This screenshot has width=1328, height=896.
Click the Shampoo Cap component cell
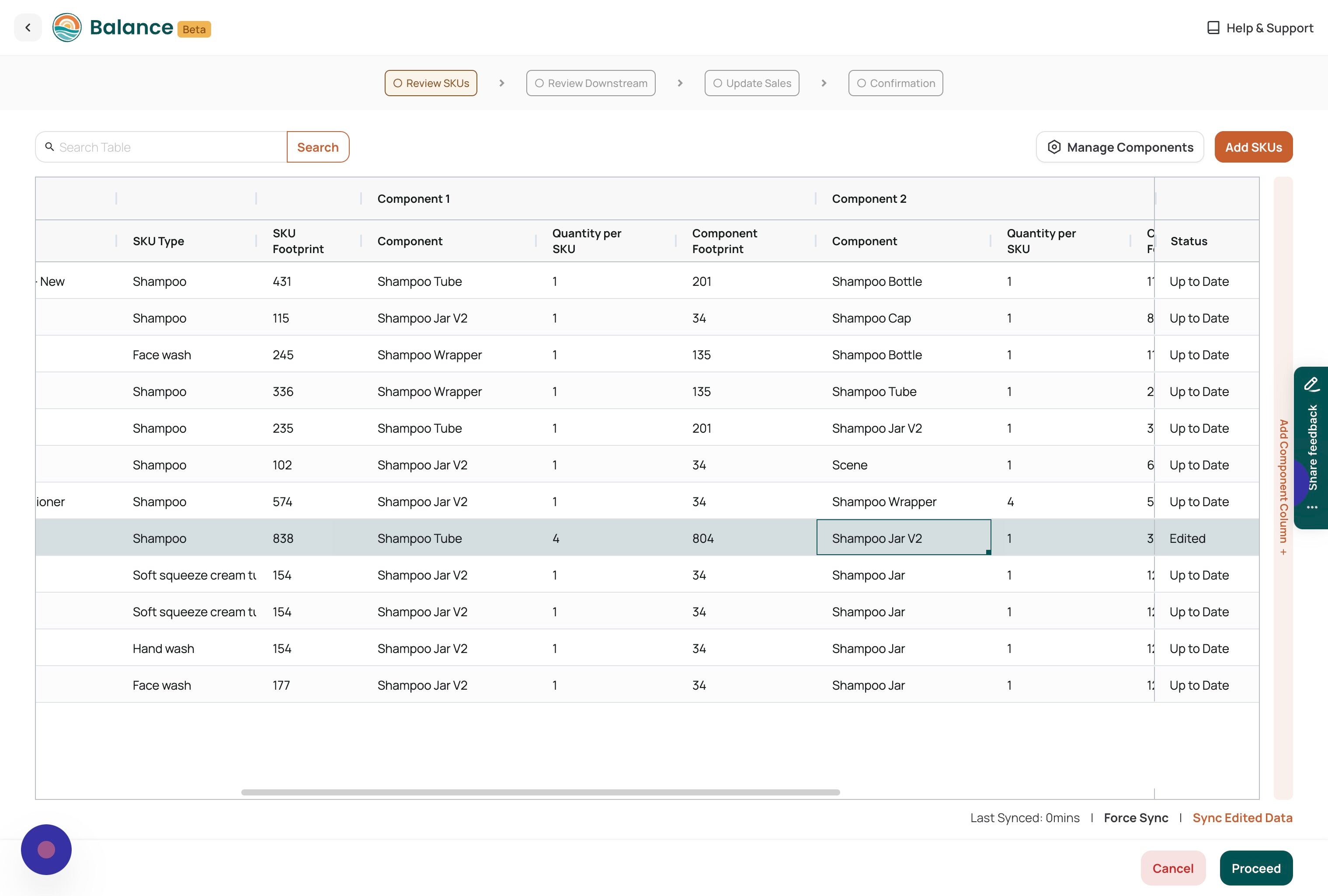(871, 318)
